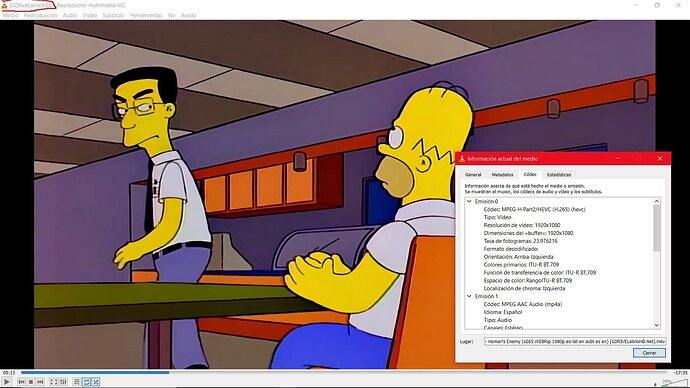Open the Medio menu
This screenshot has width=690, height=388.
11,15
